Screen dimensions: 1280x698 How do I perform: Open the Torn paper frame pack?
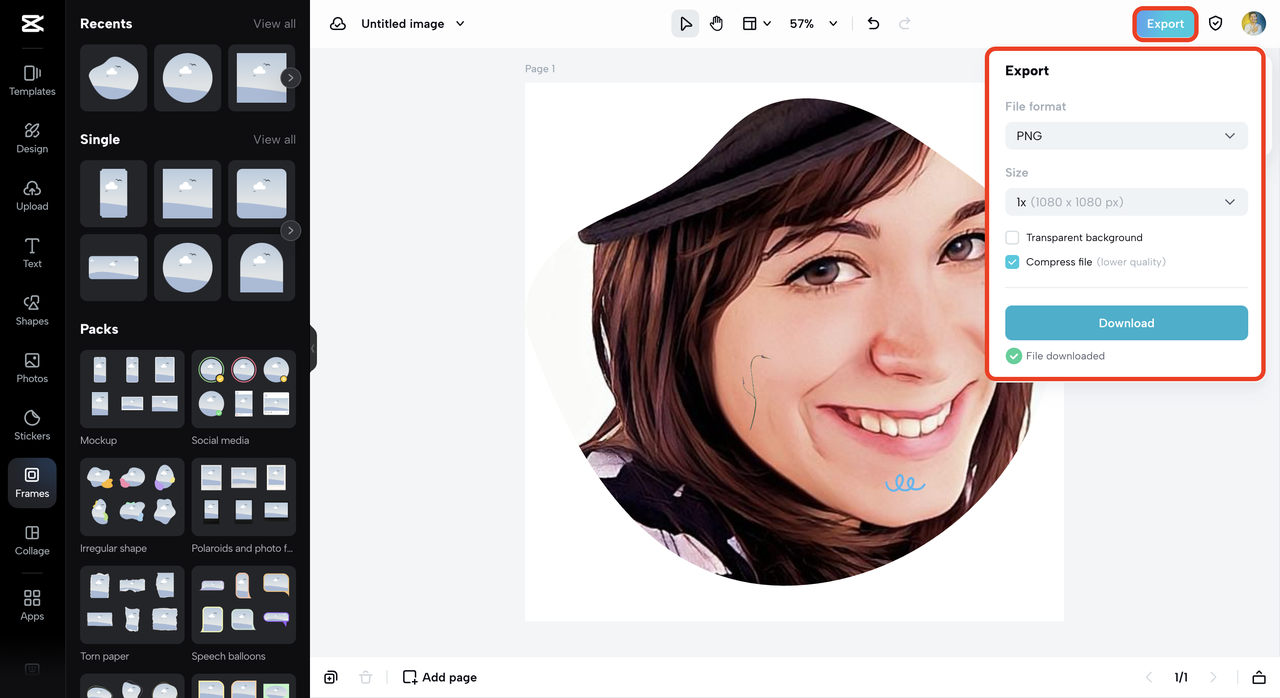[132, 606]
